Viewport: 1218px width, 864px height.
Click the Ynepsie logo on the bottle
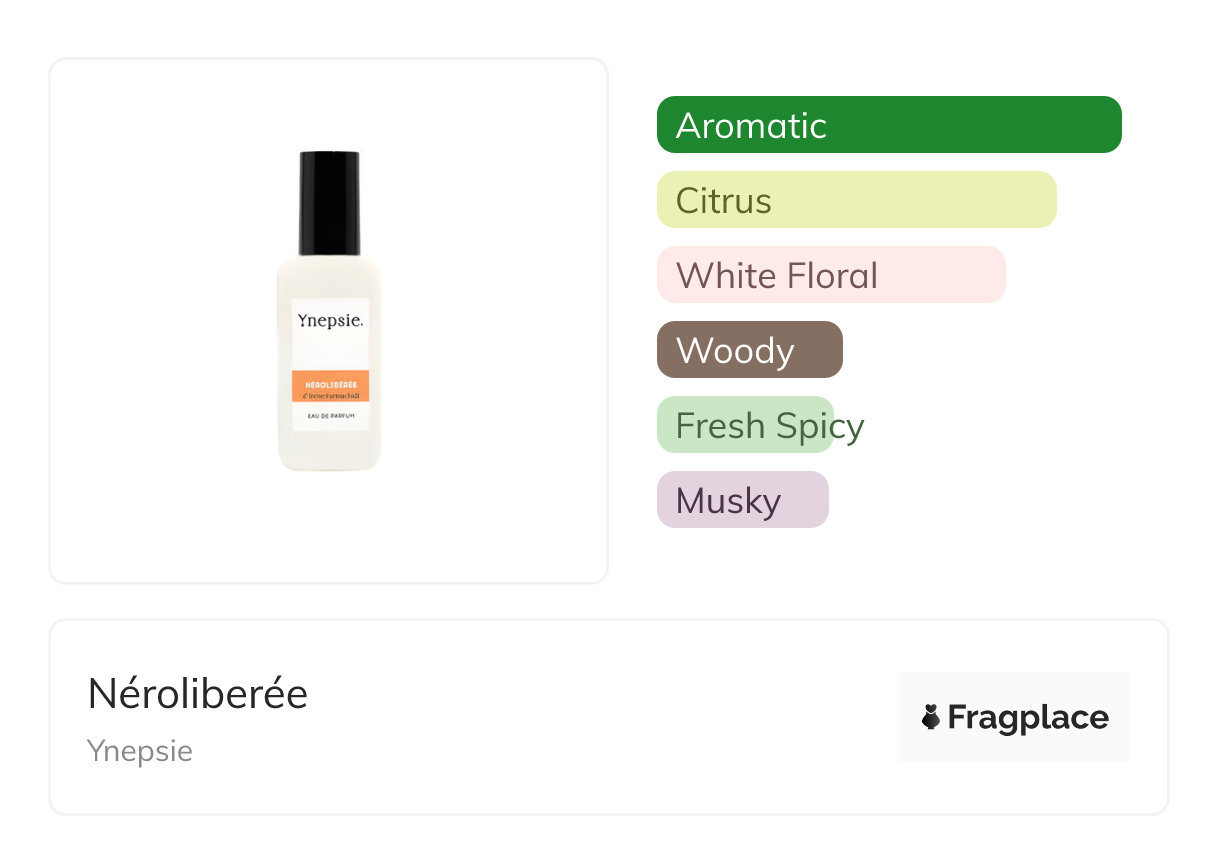pos(330,321)
